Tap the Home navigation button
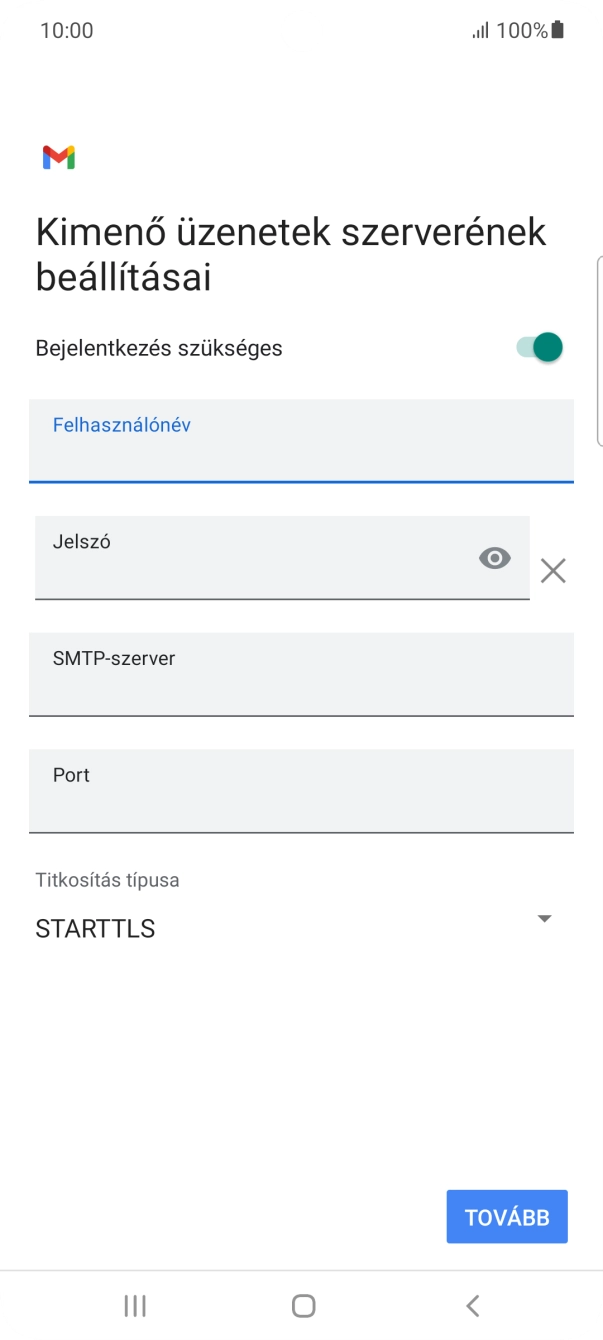This screenshot has width=603, height=1340. [302, 1304]
